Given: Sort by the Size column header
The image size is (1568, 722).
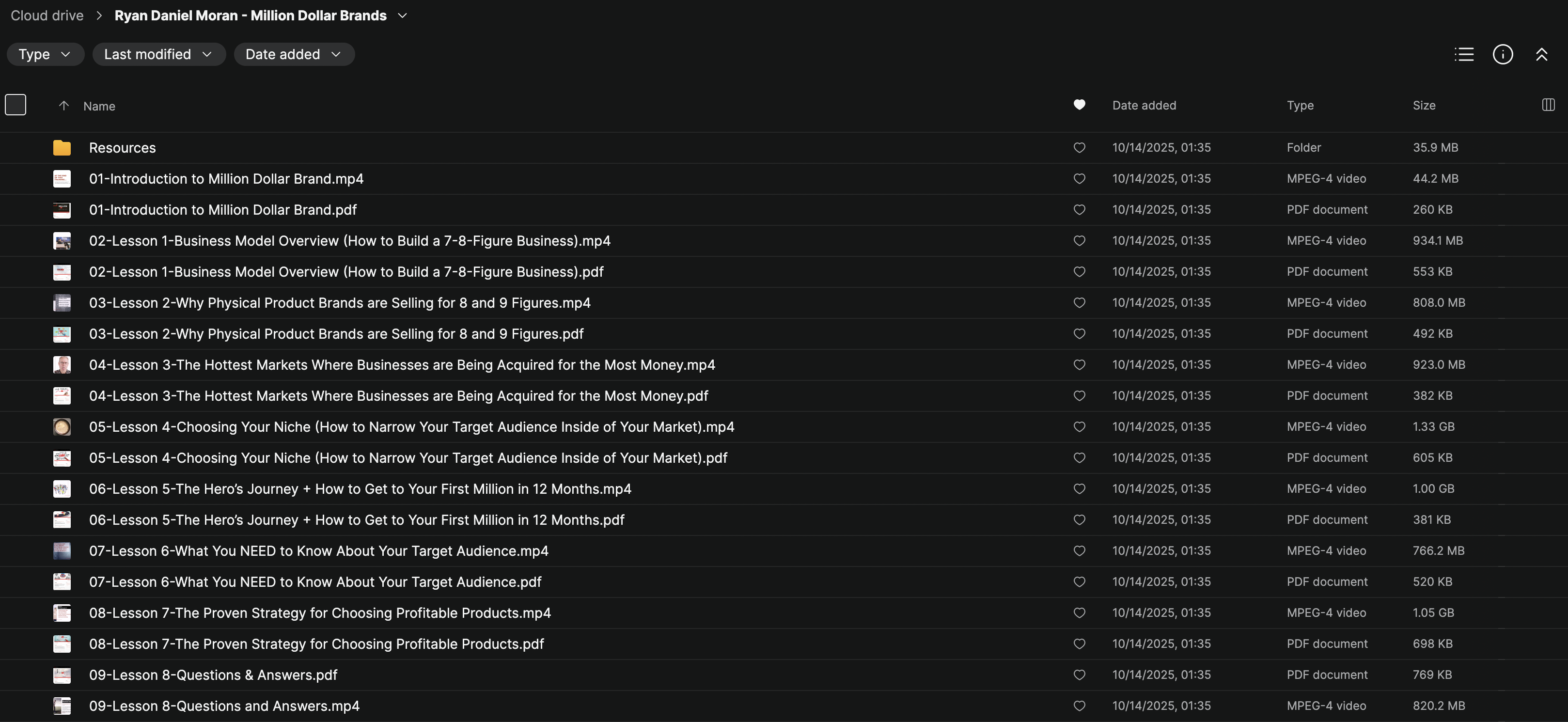Looking at the screenshot, I should [1424, 105].
